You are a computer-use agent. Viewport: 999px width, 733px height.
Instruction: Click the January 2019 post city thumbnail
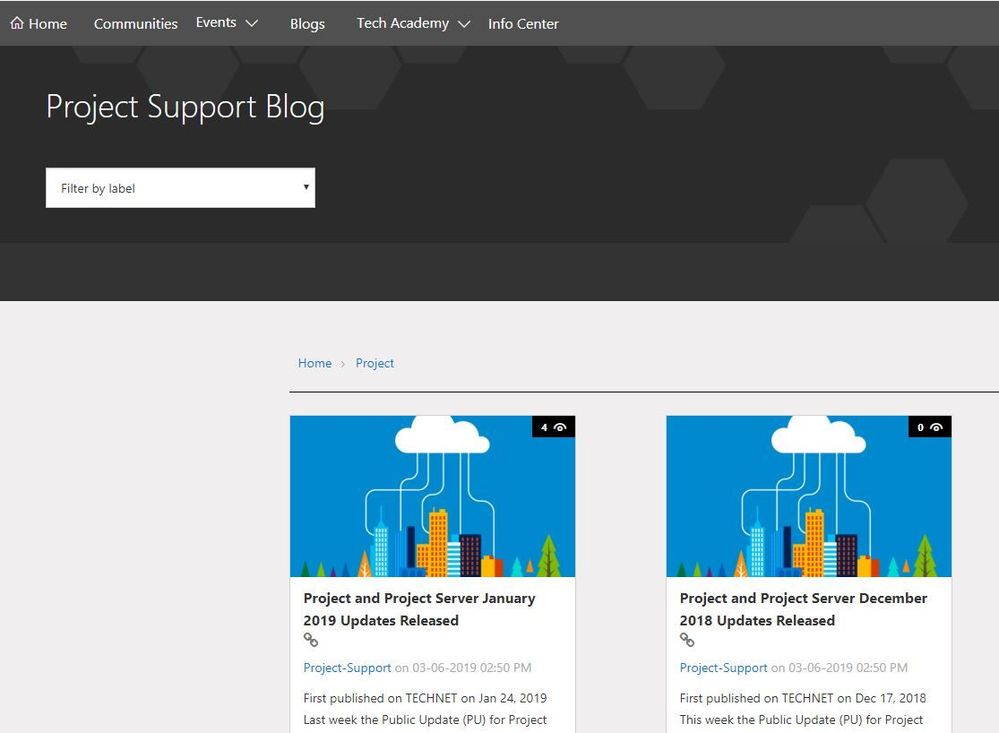[x=433, y=497]
